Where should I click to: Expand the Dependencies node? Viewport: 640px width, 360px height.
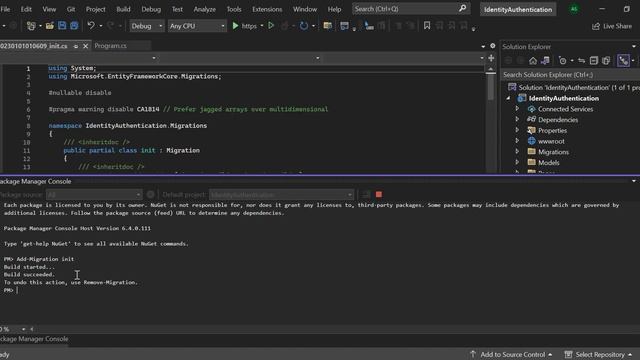[x=517, y=120]
